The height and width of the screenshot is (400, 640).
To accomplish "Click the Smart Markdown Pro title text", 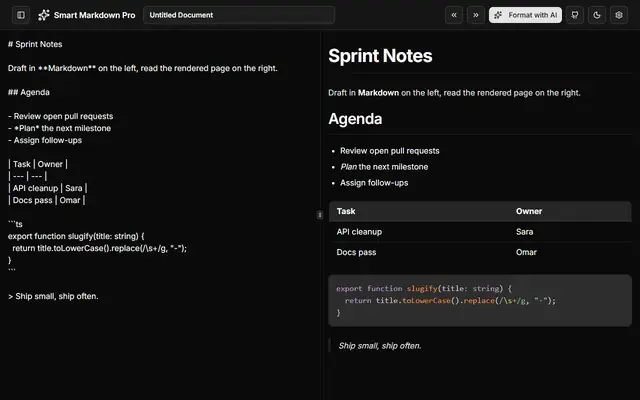I will tap(94, 15).
